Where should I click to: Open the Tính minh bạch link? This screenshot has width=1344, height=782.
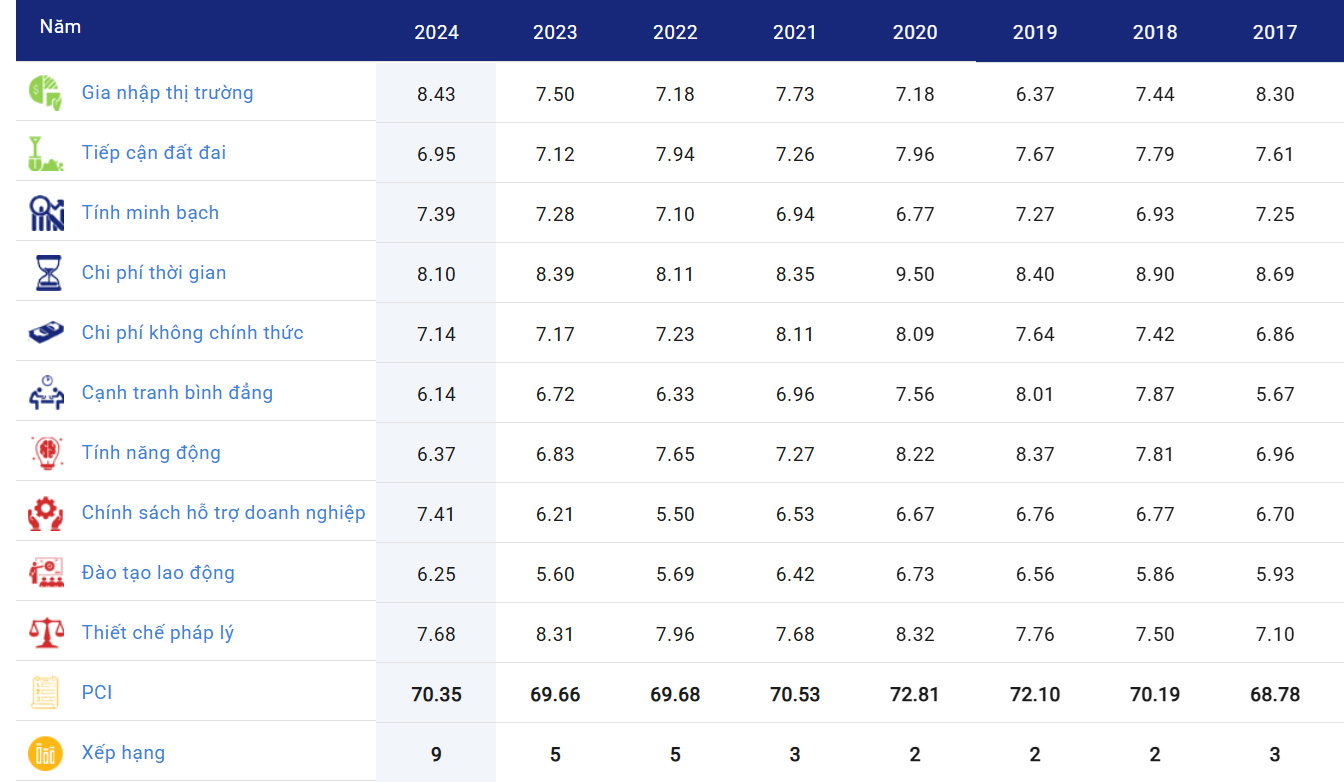pos(150,213)
